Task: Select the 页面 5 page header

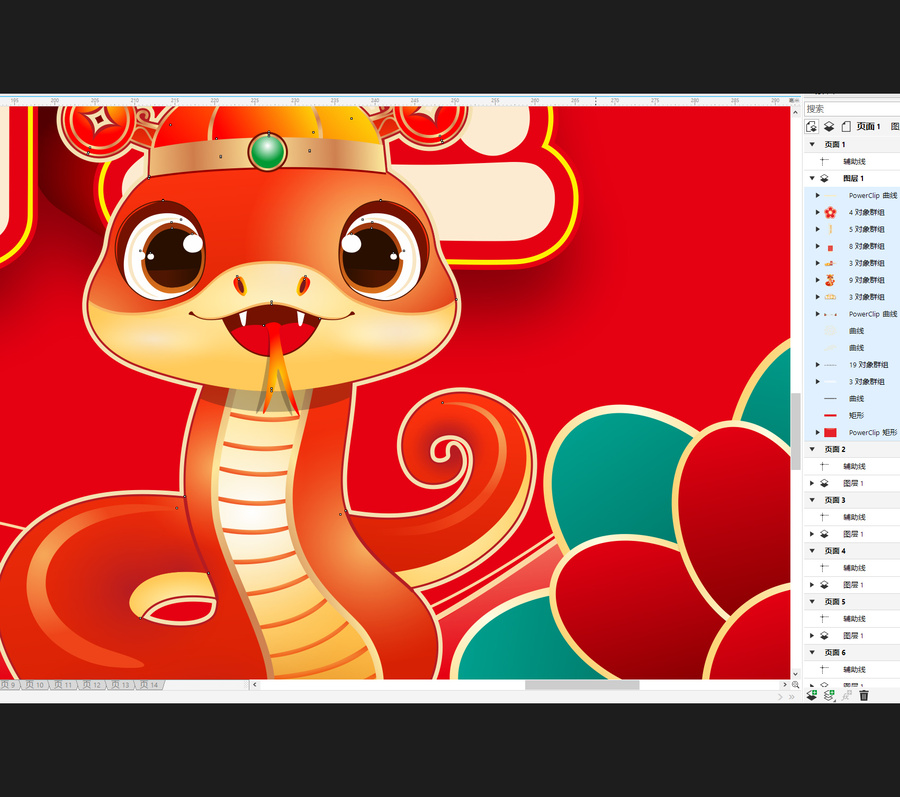Action: (852, 602)
